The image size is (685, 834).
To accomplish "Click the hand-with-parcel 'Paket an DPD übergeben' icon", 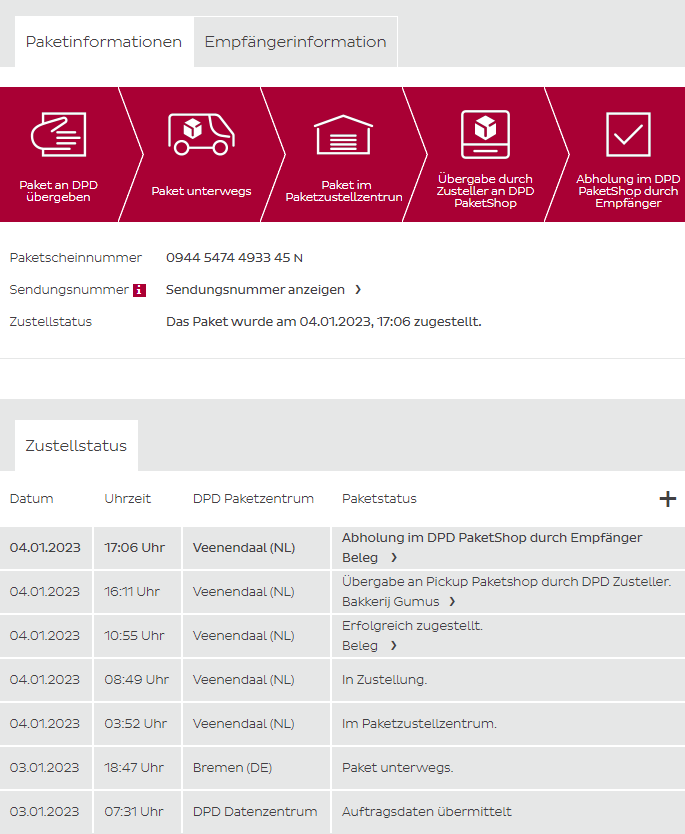I will [x=58, y=134].
